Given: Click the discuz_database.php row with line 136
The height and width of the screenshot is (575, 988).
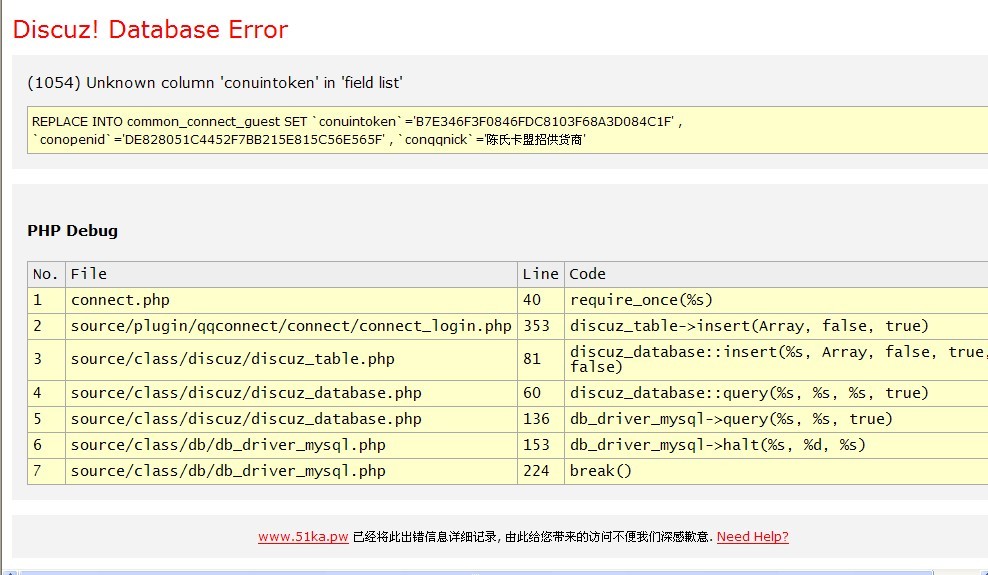Looking at the screenshot, I should (246, 419).
